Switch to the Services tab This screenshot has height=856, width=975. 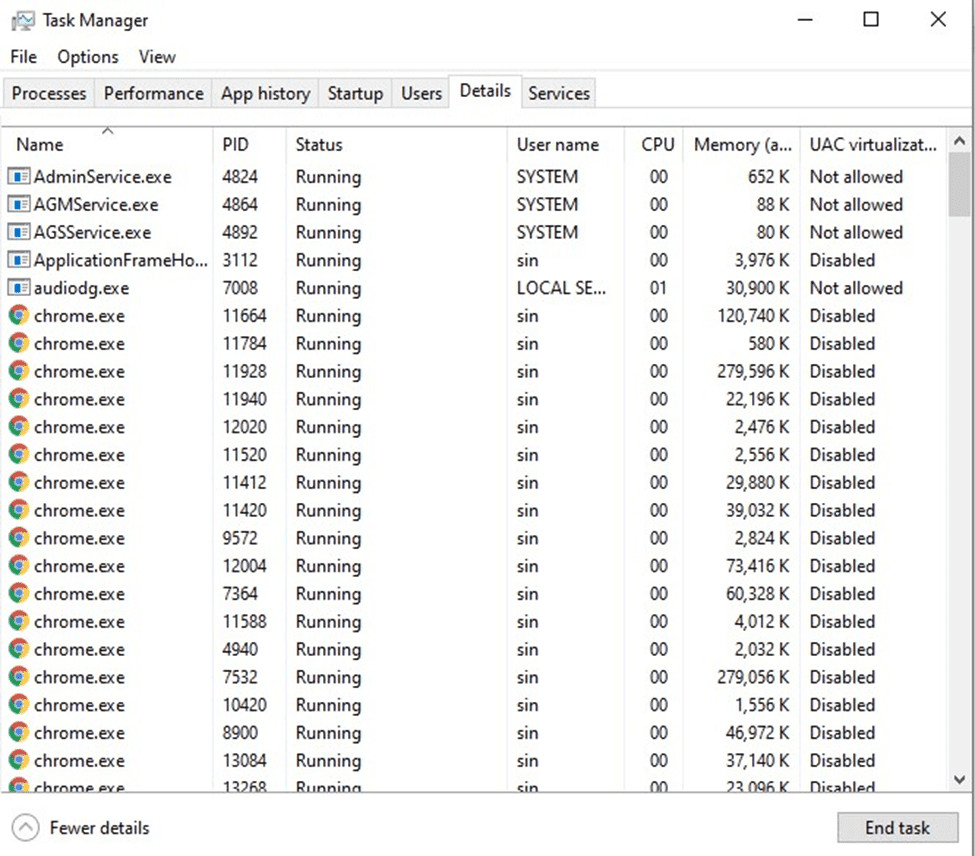[x=559, y=93]
